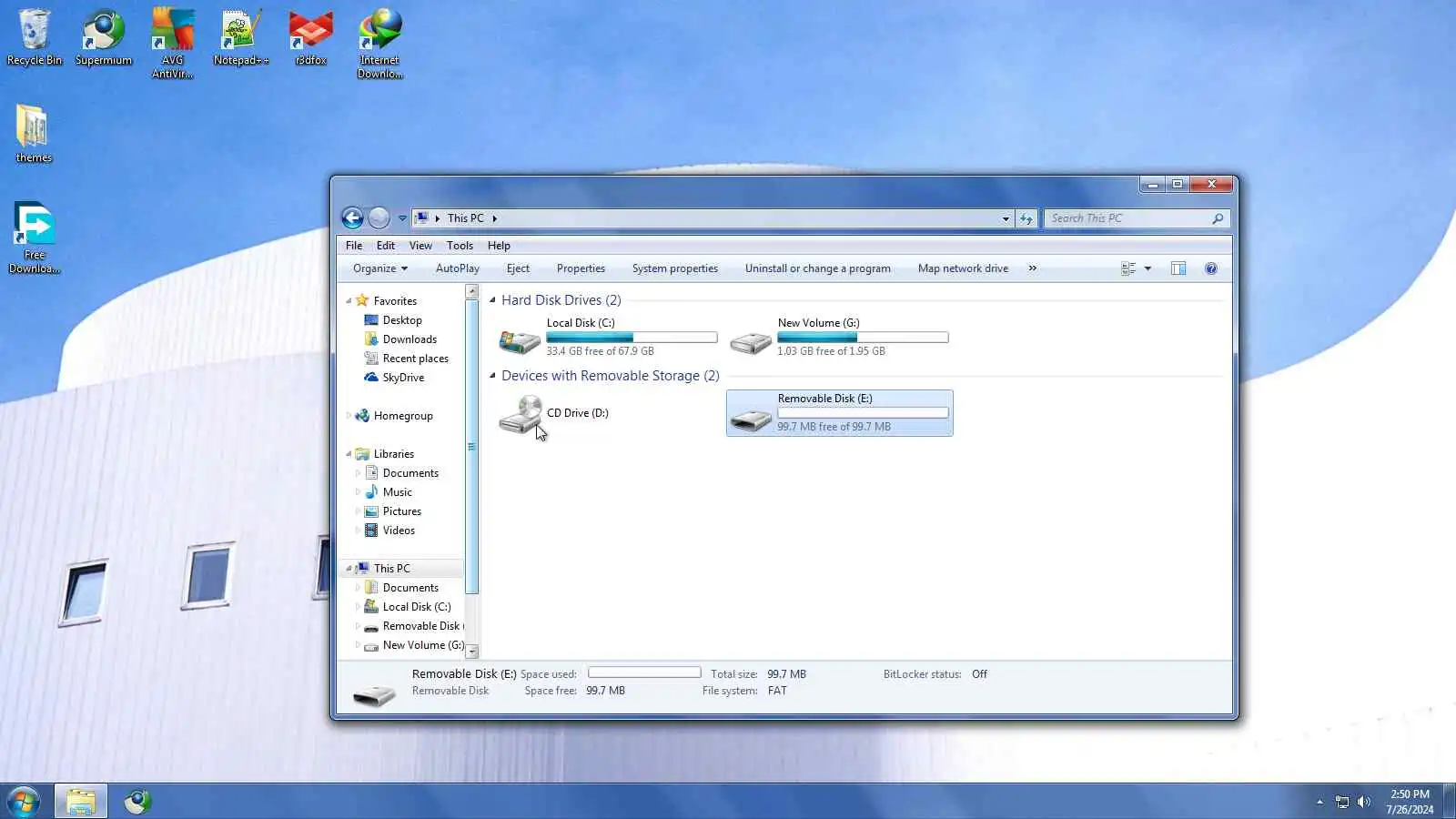Click the search magnifier icon
1456x819 pixels.
tap(1218, 218)
